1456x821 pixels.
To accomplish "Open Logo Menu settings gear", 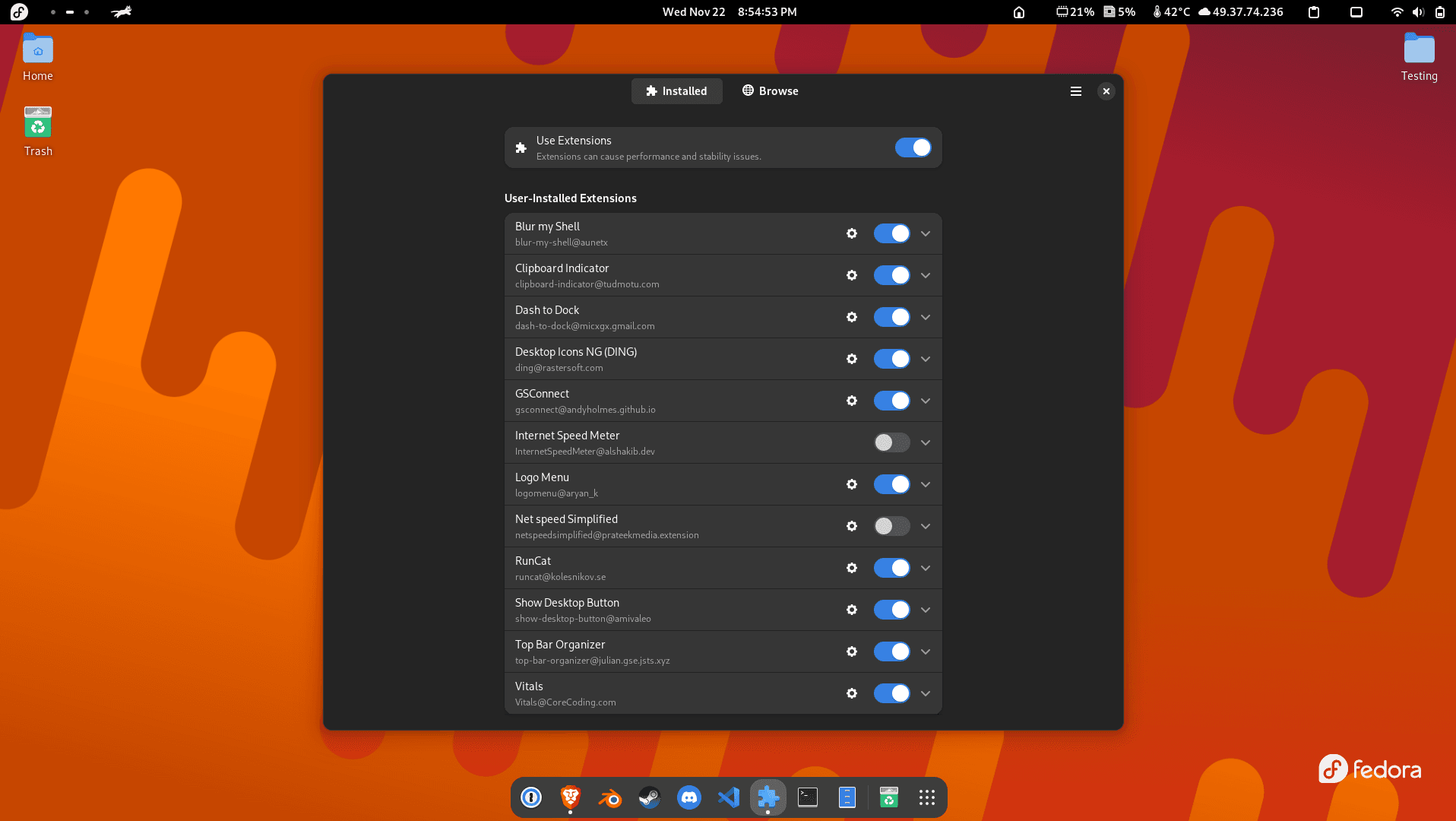I will (852, 484).
